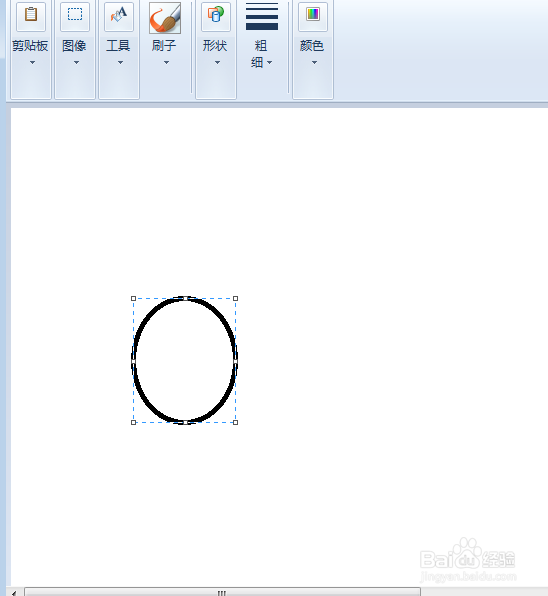Click the bottom-right ellipse selection handle

(236, 422)
